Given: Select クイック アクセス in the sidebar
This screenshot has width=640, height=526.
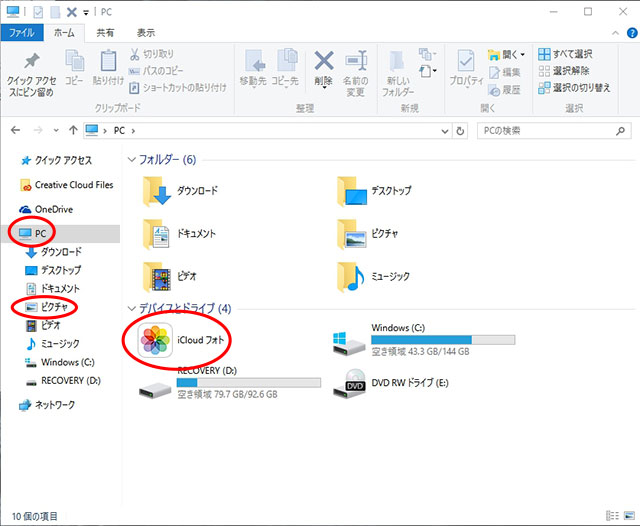Looking at the screenshot, I should (x=57, y=160).
